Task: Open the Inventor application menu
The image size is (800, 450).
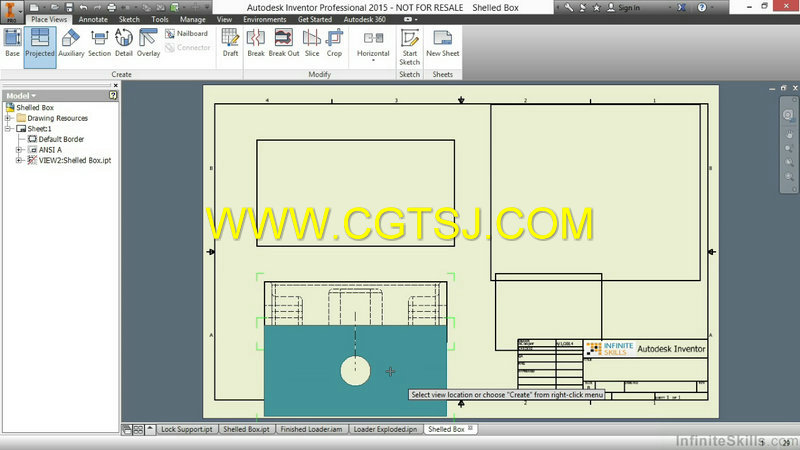Action: tap(10, 11)
